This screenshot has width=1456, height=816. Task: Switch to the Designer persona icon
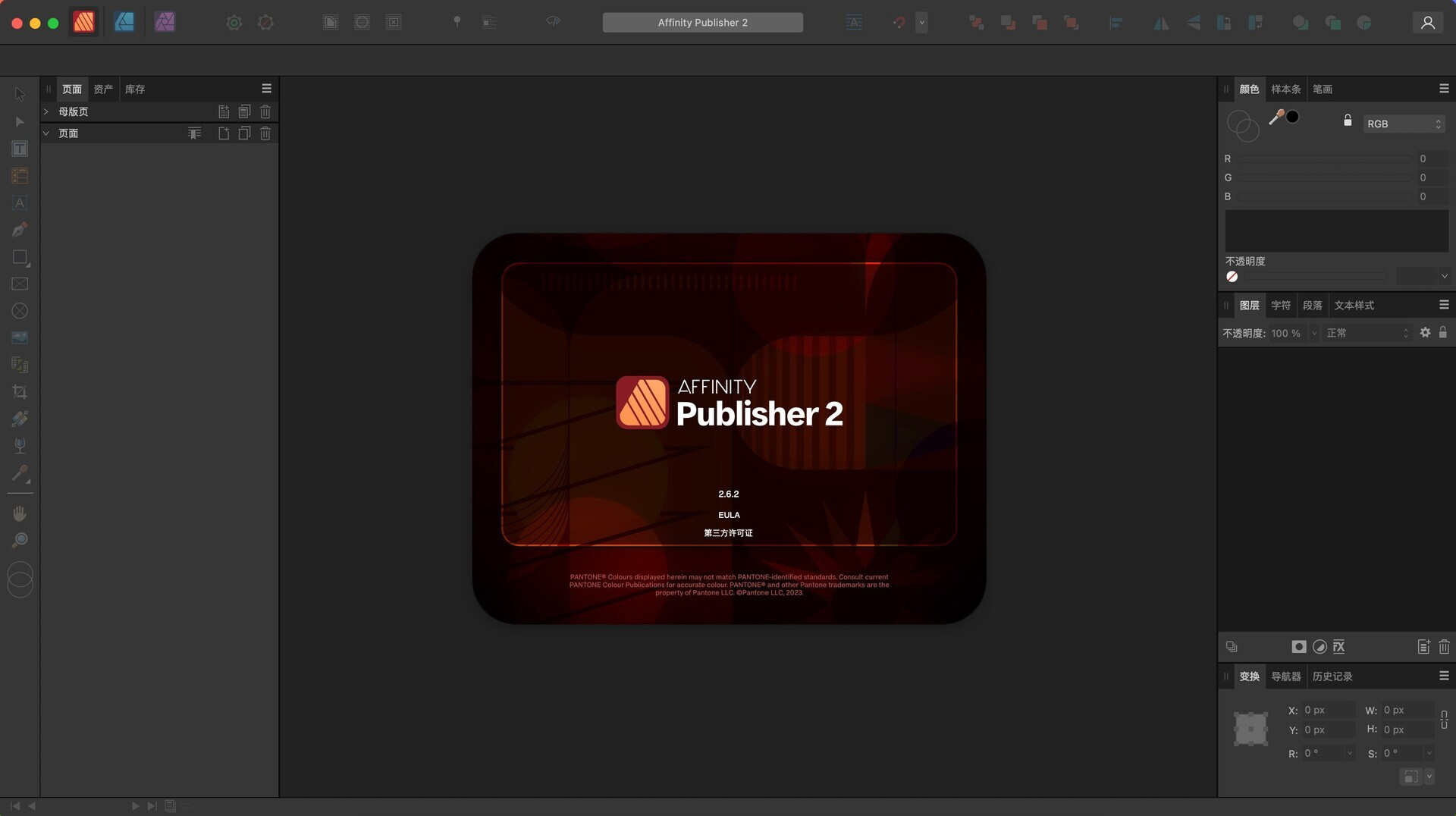point(124,22)
